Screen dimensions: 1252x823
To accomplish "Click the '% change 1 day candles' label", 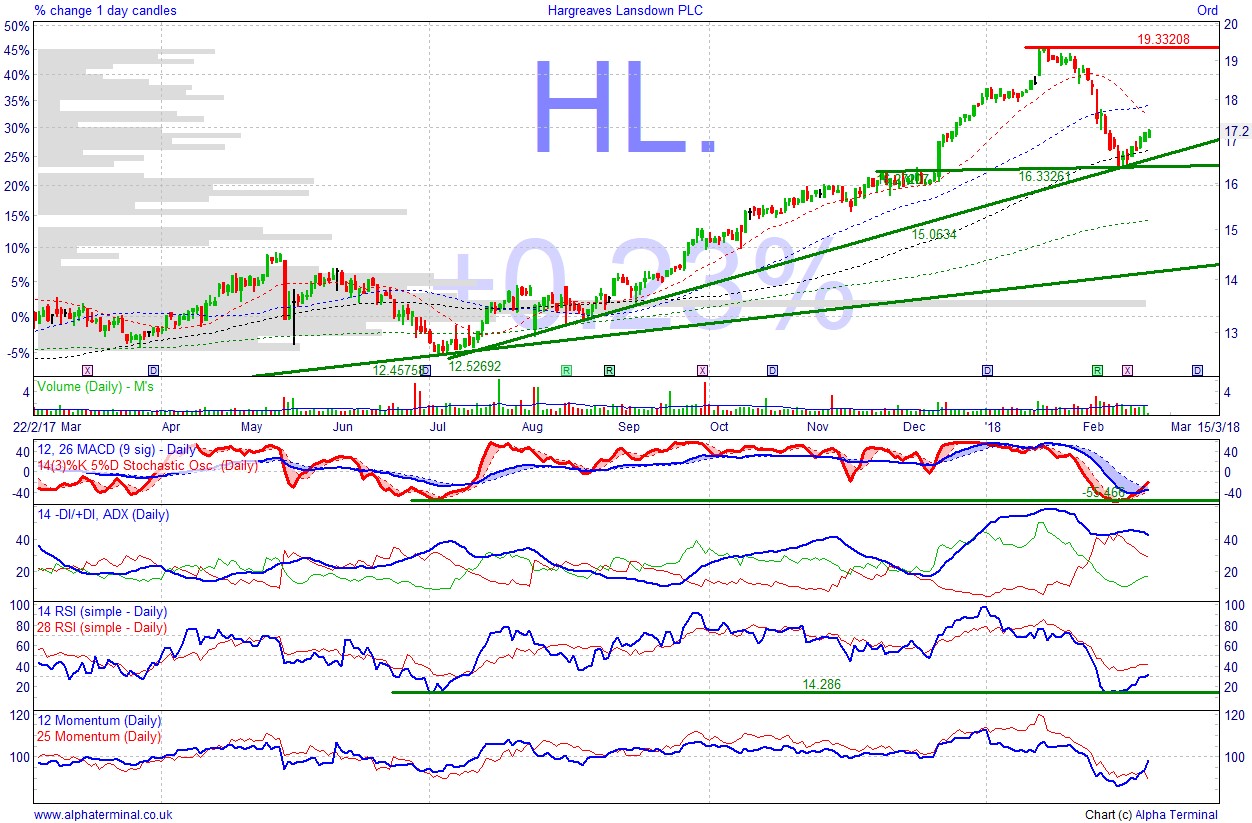I will point(105,10).
